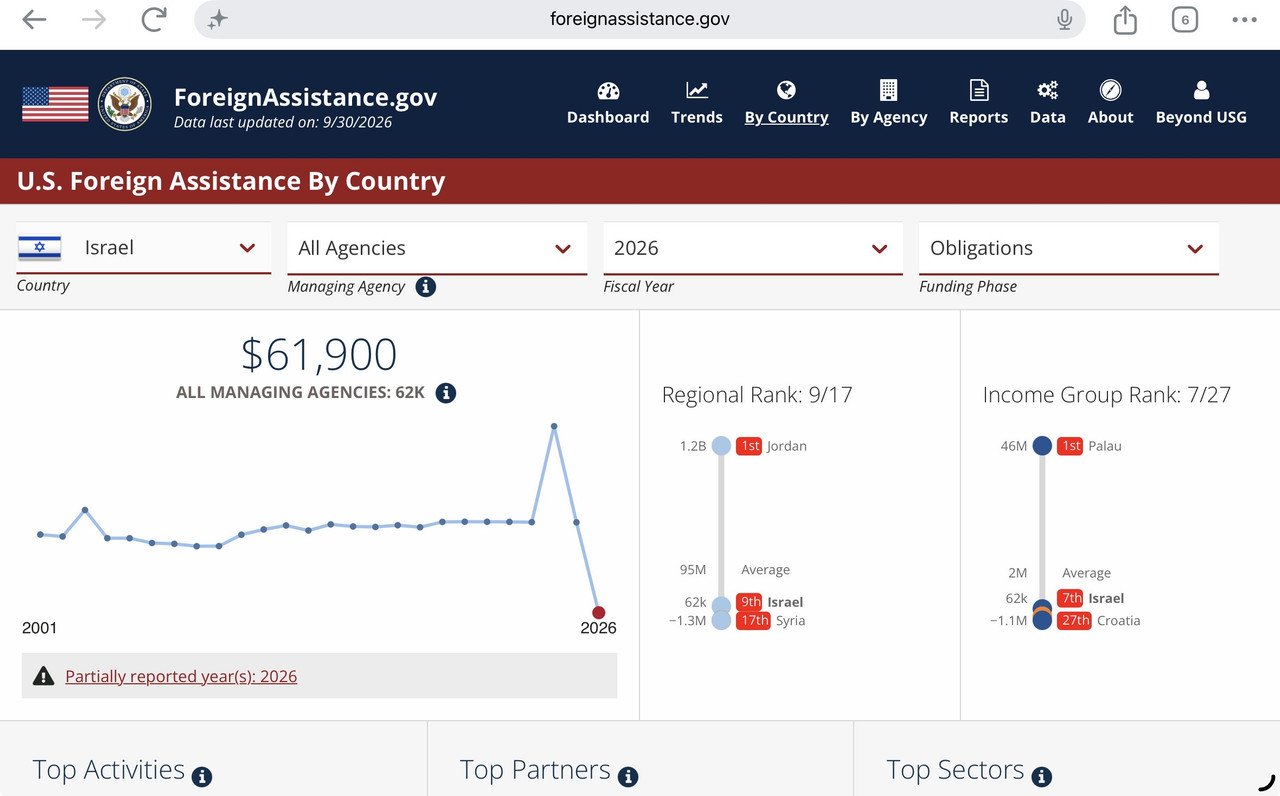Click the foreignassistance.gov address field
Image resolution: width=1280 pixels, height=796 pixels.
(x=640, y=19)
